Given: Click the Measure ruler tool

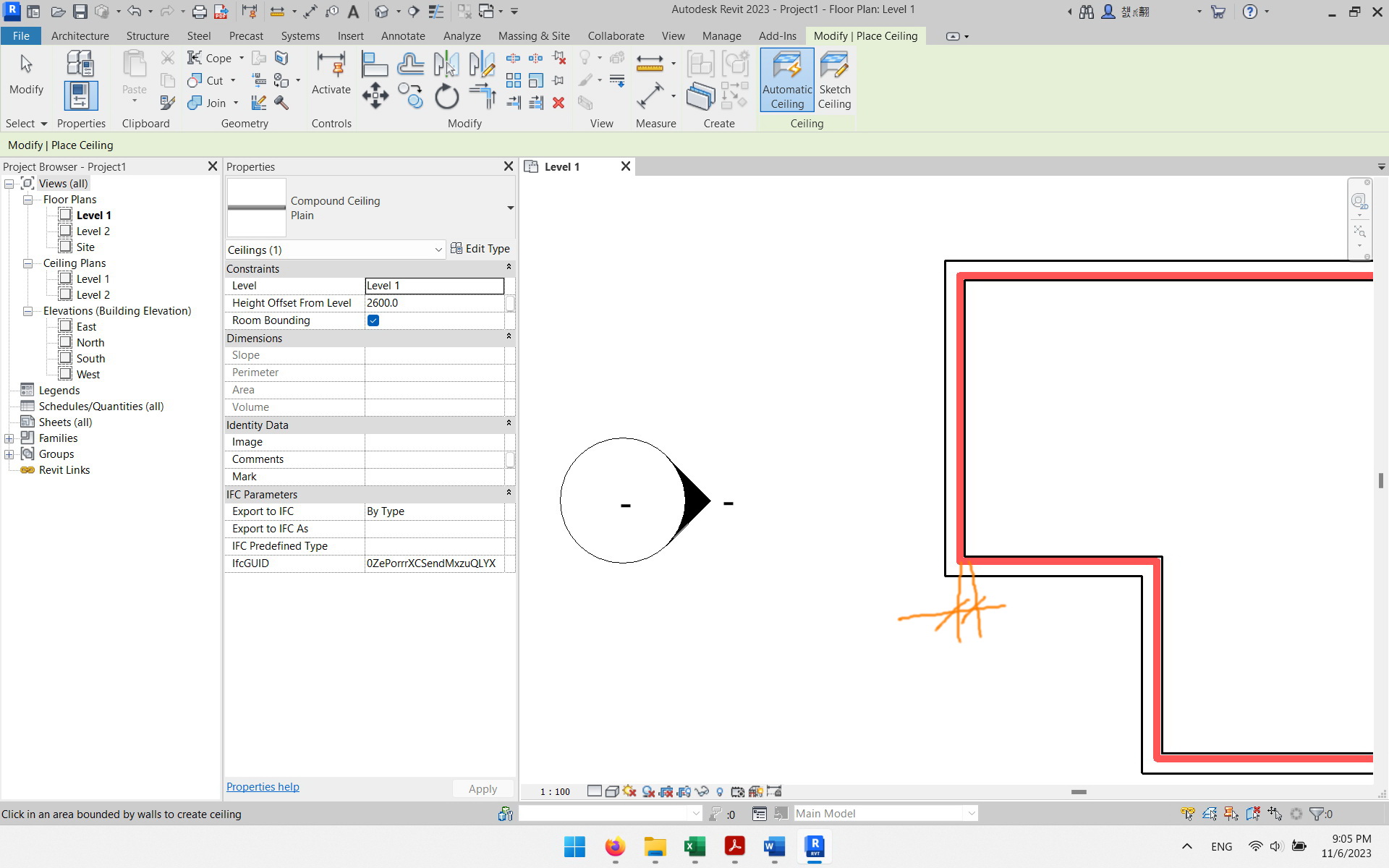Looking at the screenshot, I should [650, 64].
